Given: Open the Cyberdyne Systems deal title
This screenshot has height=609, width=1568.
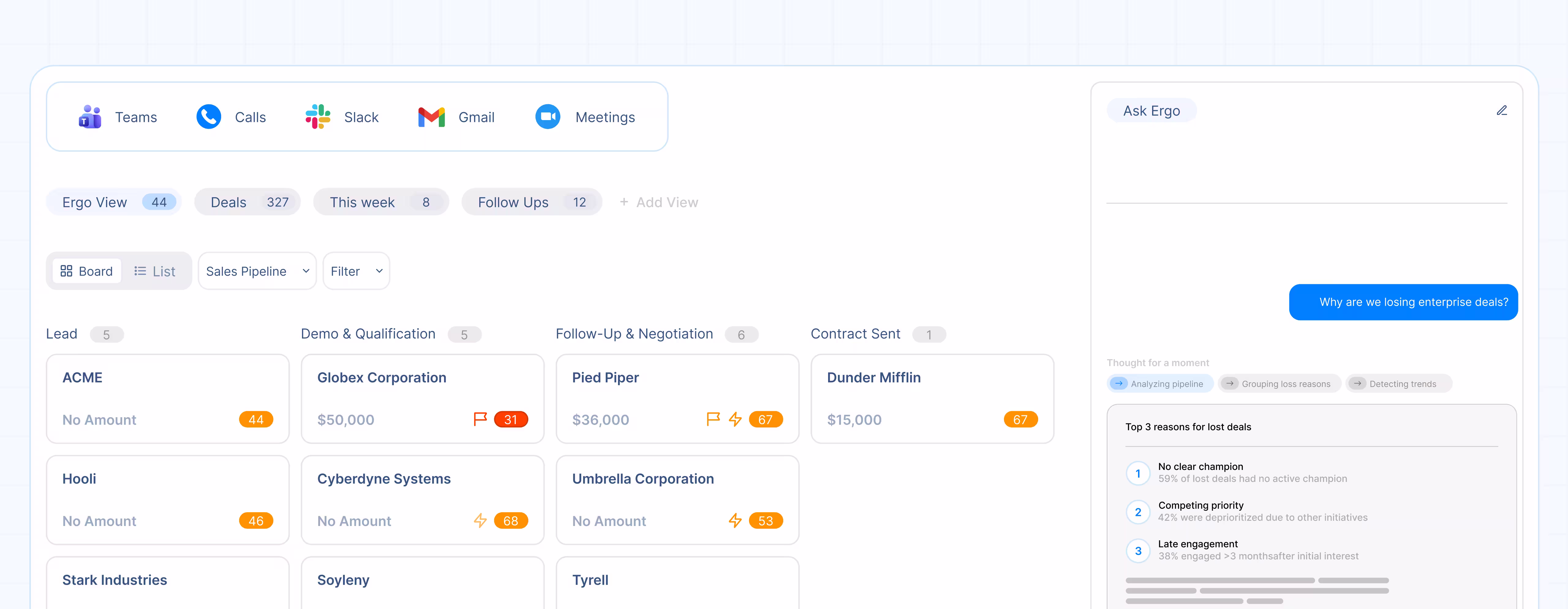Looking at the screenshot, I should 384,479.
